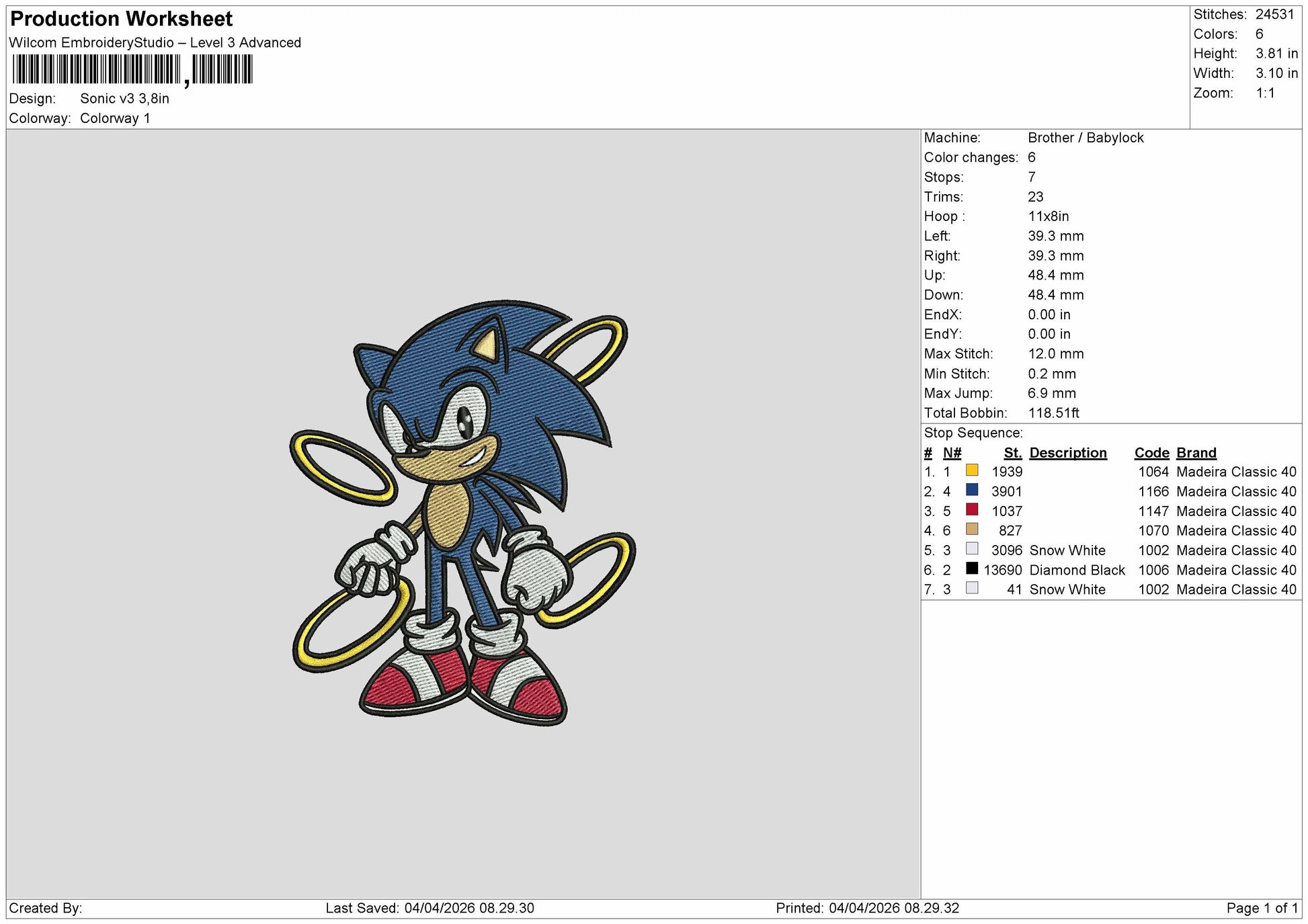The width and height of the screenshot is (1308, 924).
Task: Click the red thread swatch for code 1147
Action: (x=972, y=509)
